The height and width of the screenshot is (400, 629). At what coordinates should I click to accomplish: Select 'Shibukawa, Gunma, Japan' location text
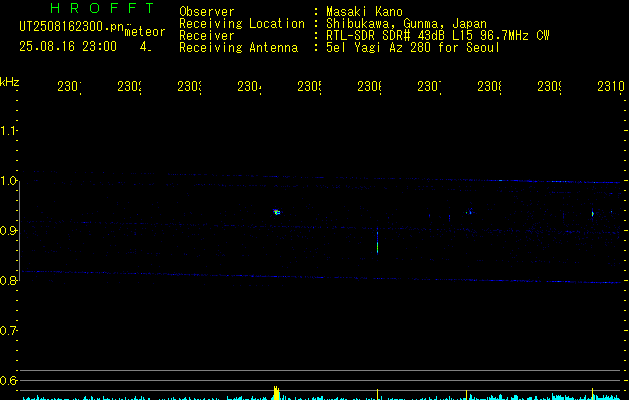(x=406, y=24)
